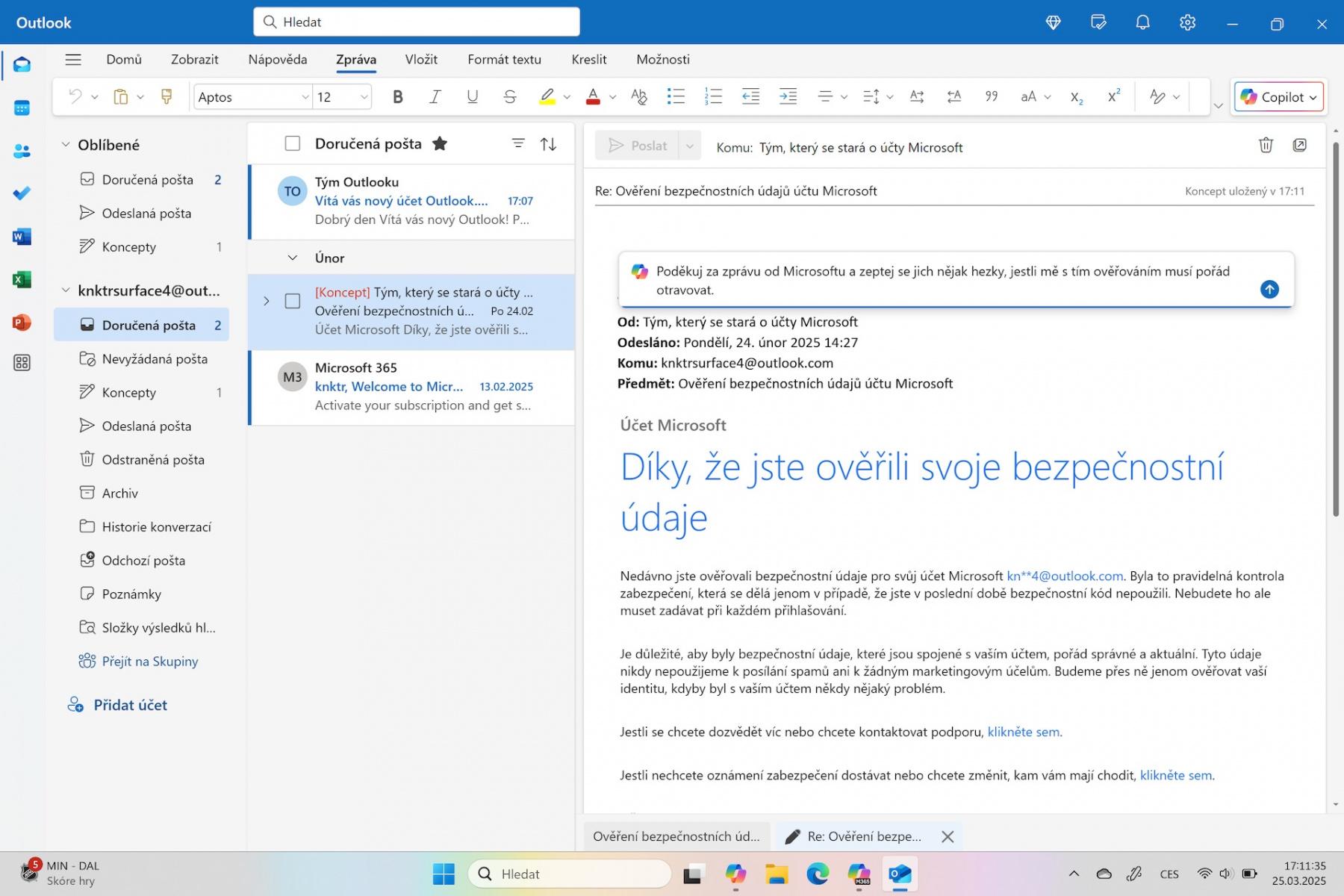Viewport: 1344px width, 896px height.
Task: Apply superscript formatting
Action: 1113,97
